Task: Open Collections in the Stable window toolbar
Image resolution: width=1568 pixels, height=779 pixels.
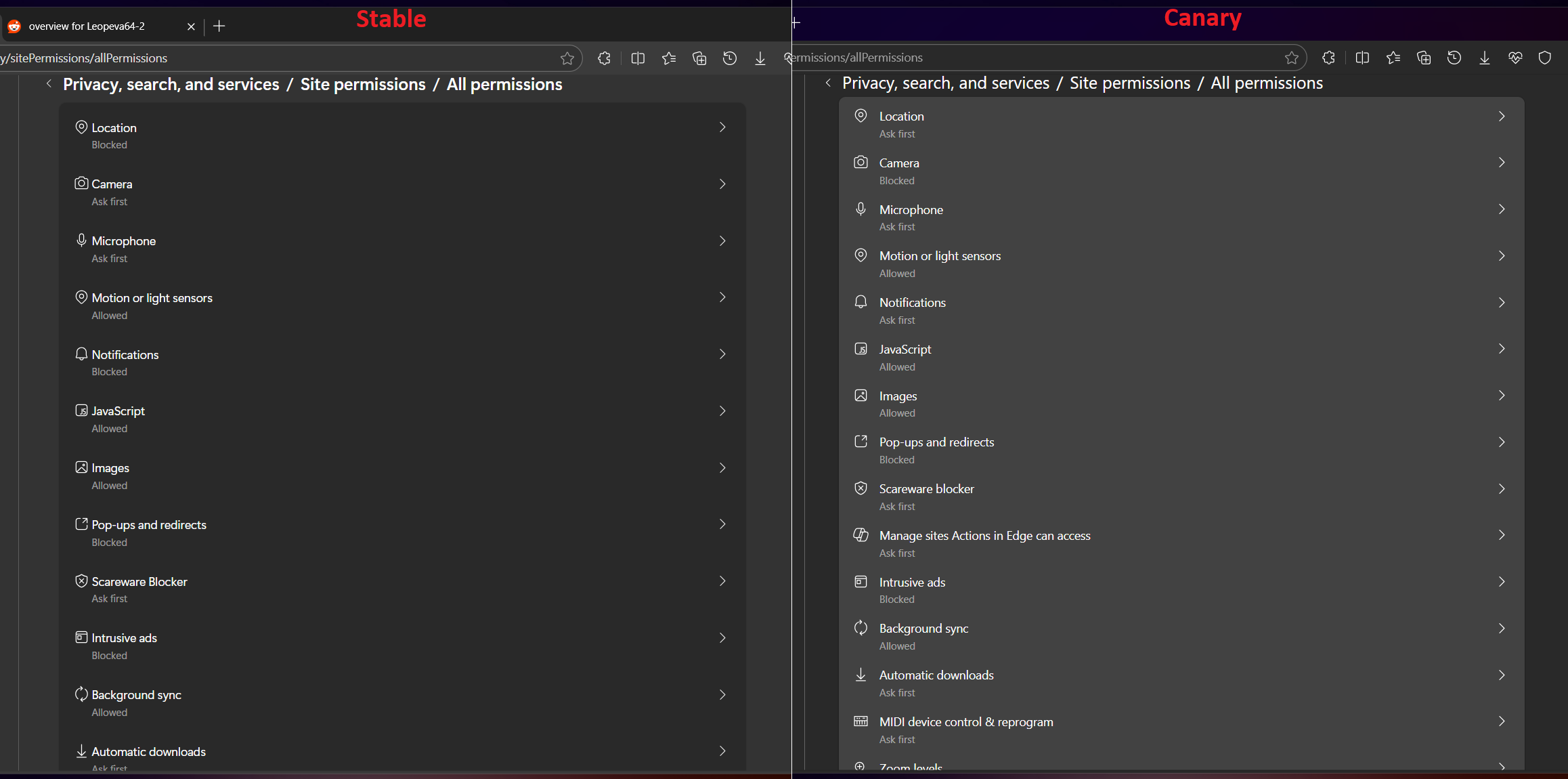Action: (x=699, y=58)
